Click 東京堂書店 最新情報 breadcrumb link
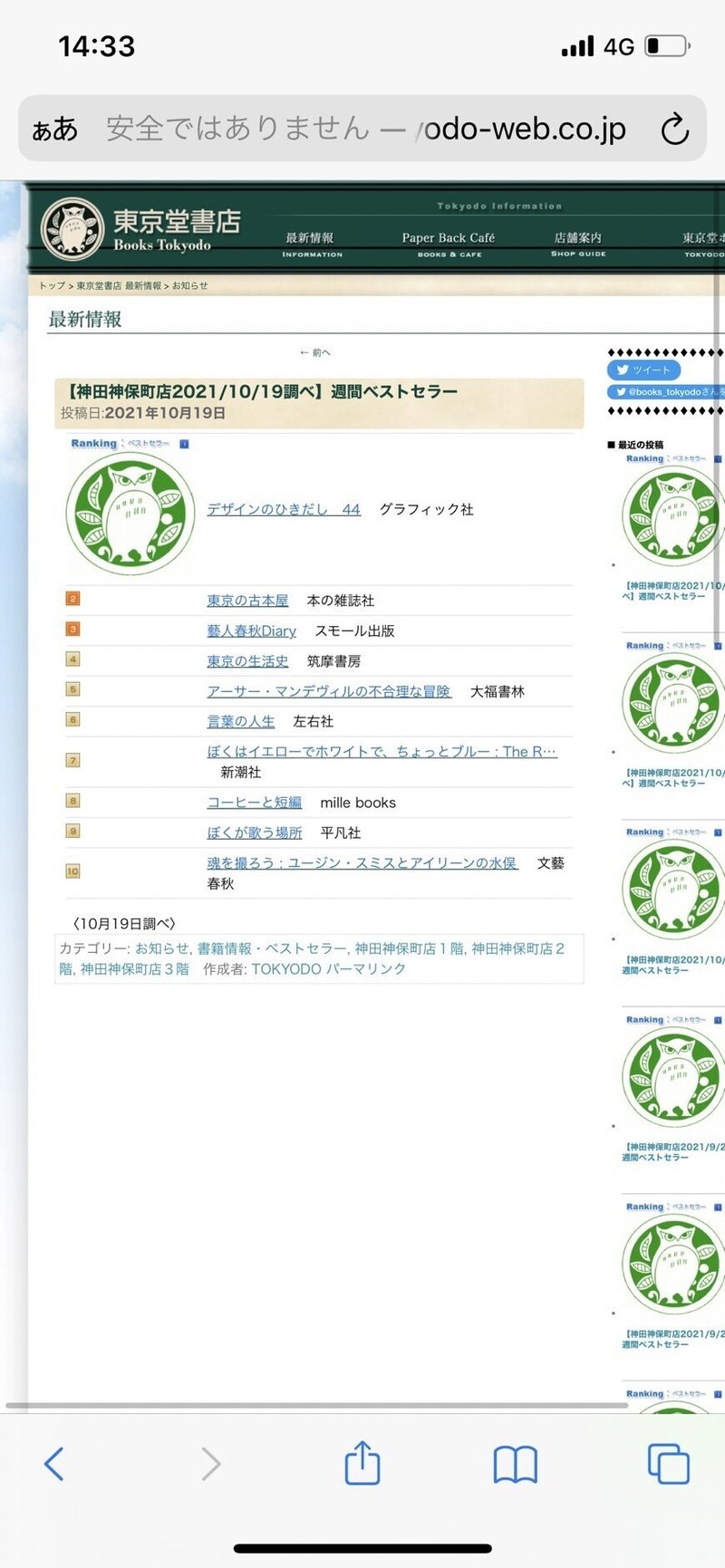This screenshot has width=725, height=1568. 119,285
